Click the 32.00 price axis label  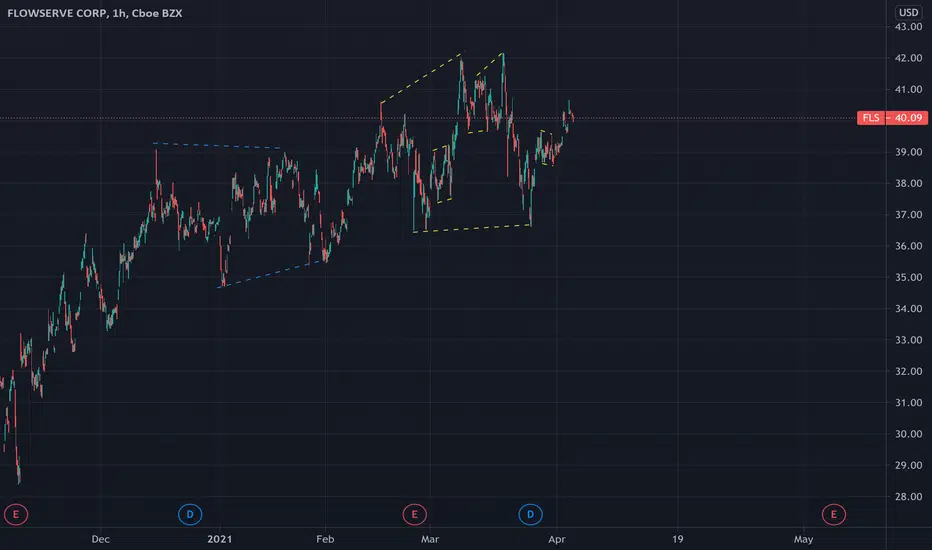(908, 371)
